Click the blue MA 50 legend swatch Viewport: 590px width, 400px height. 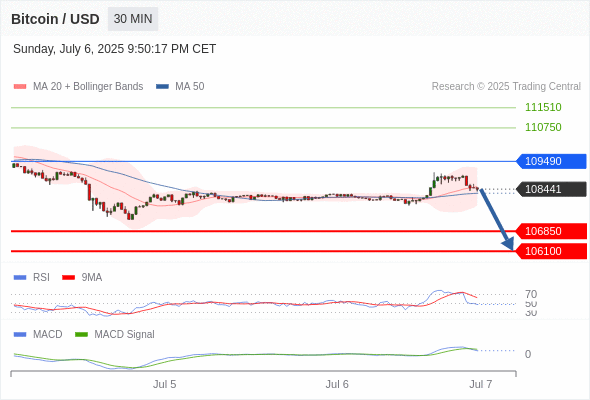tap(163, 87)
